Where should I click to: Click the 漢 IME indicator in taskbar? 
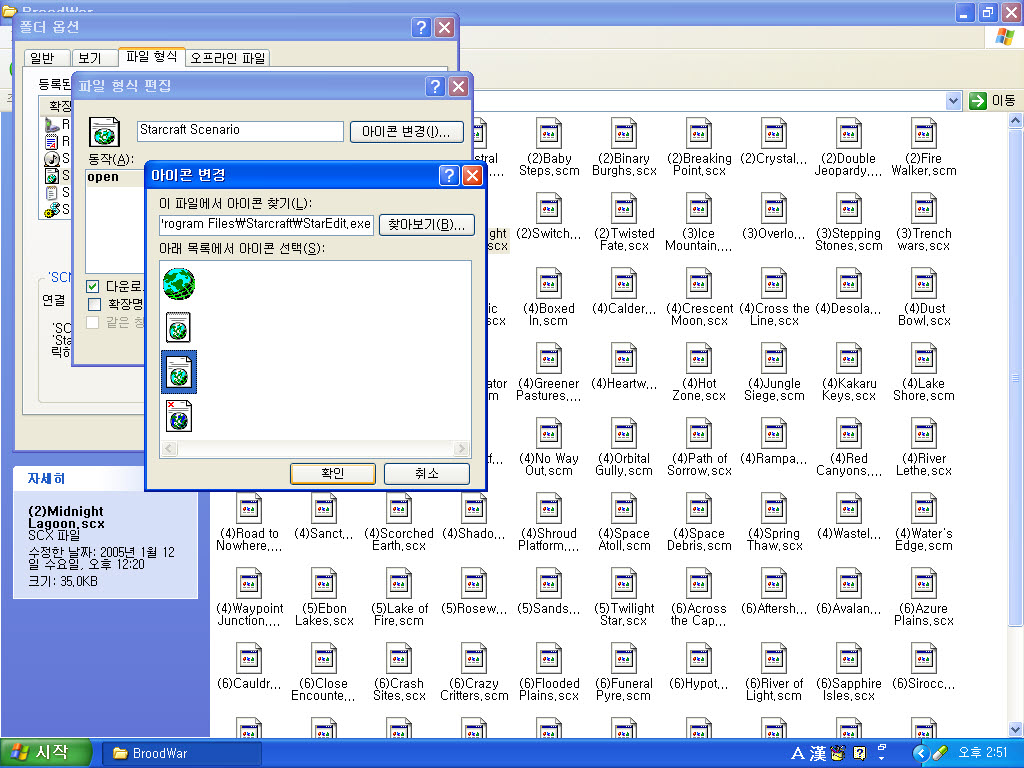click(x=818, y=753)
